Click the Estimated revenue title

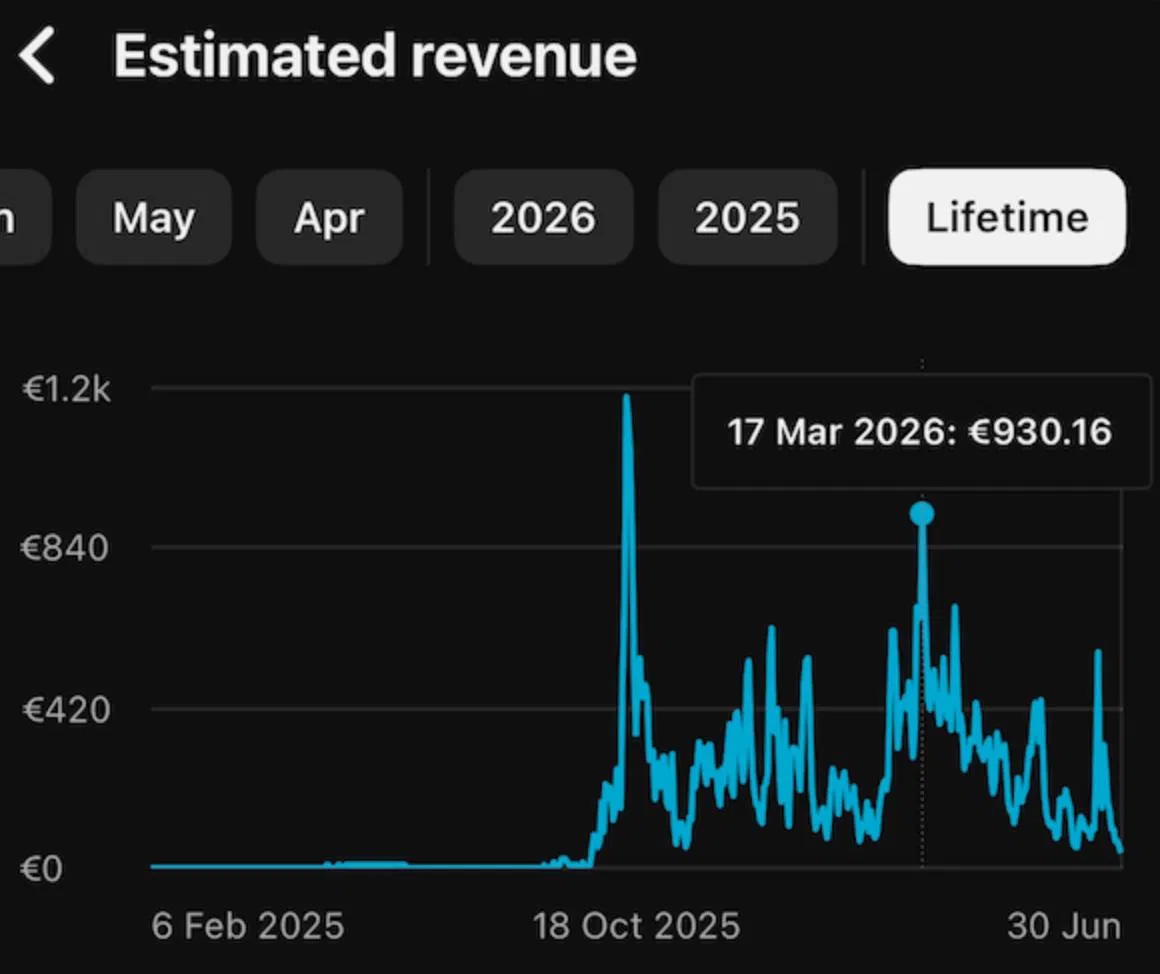click(x=375, y=55)
